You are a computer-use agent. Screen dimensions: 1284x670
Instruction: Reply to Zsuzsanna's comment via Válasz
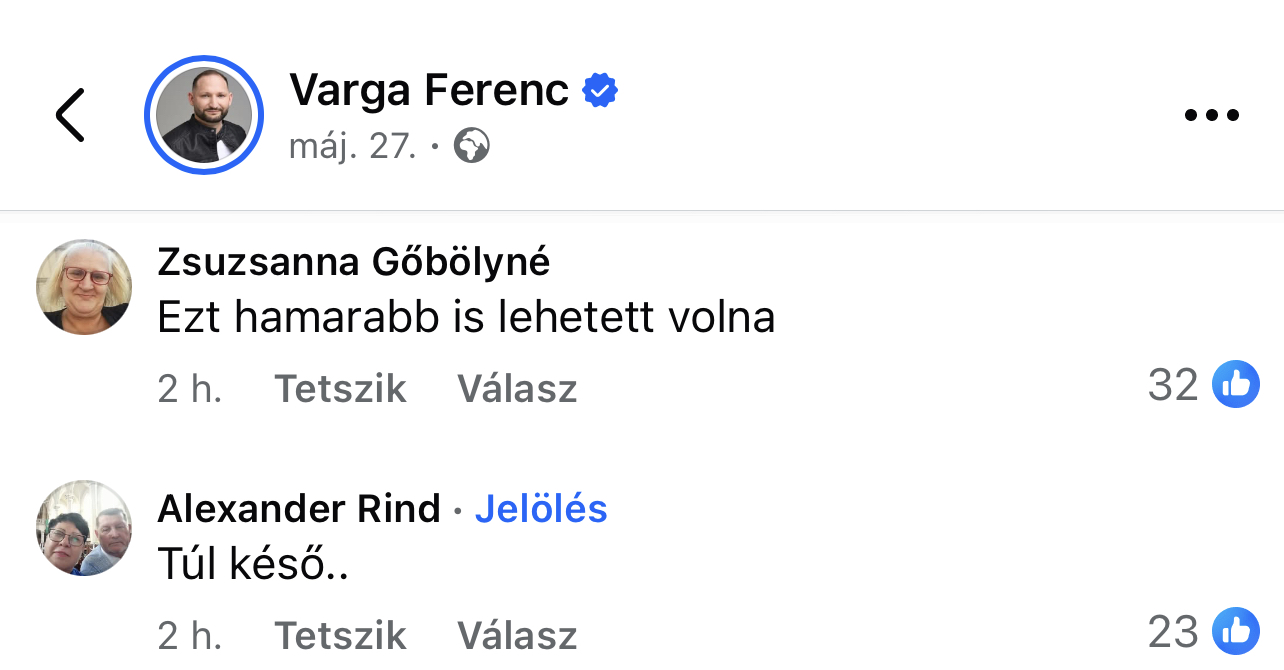[x=517, y=388]
